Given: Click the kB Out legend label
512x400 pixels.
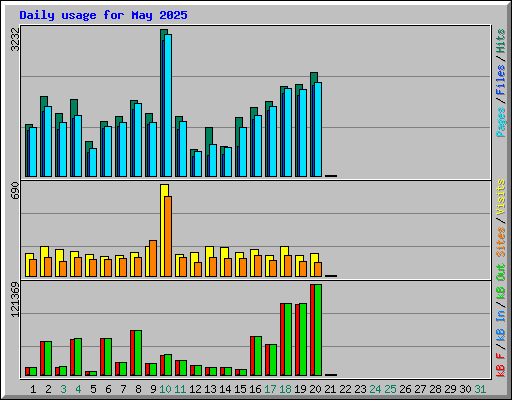Looking at the screenshot, I should coord(501,282).
